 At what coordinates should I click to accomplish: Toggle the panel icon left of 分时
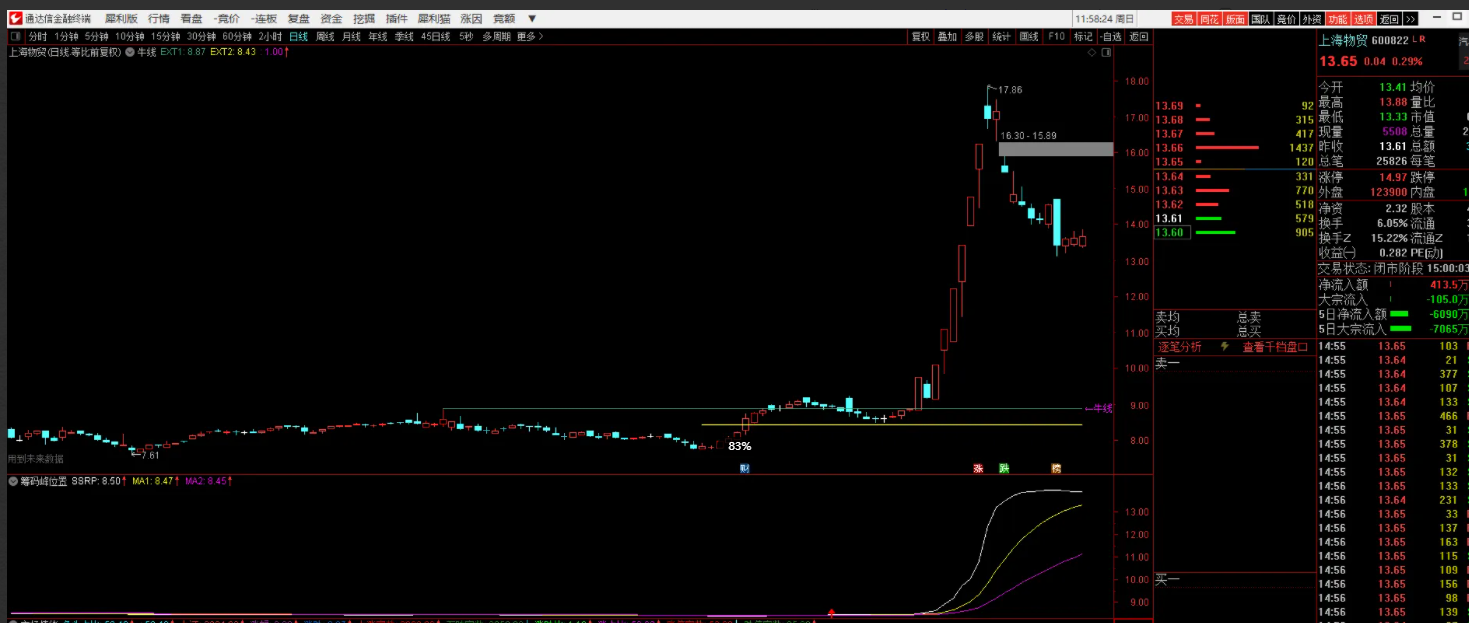click(x=16, y=36)
